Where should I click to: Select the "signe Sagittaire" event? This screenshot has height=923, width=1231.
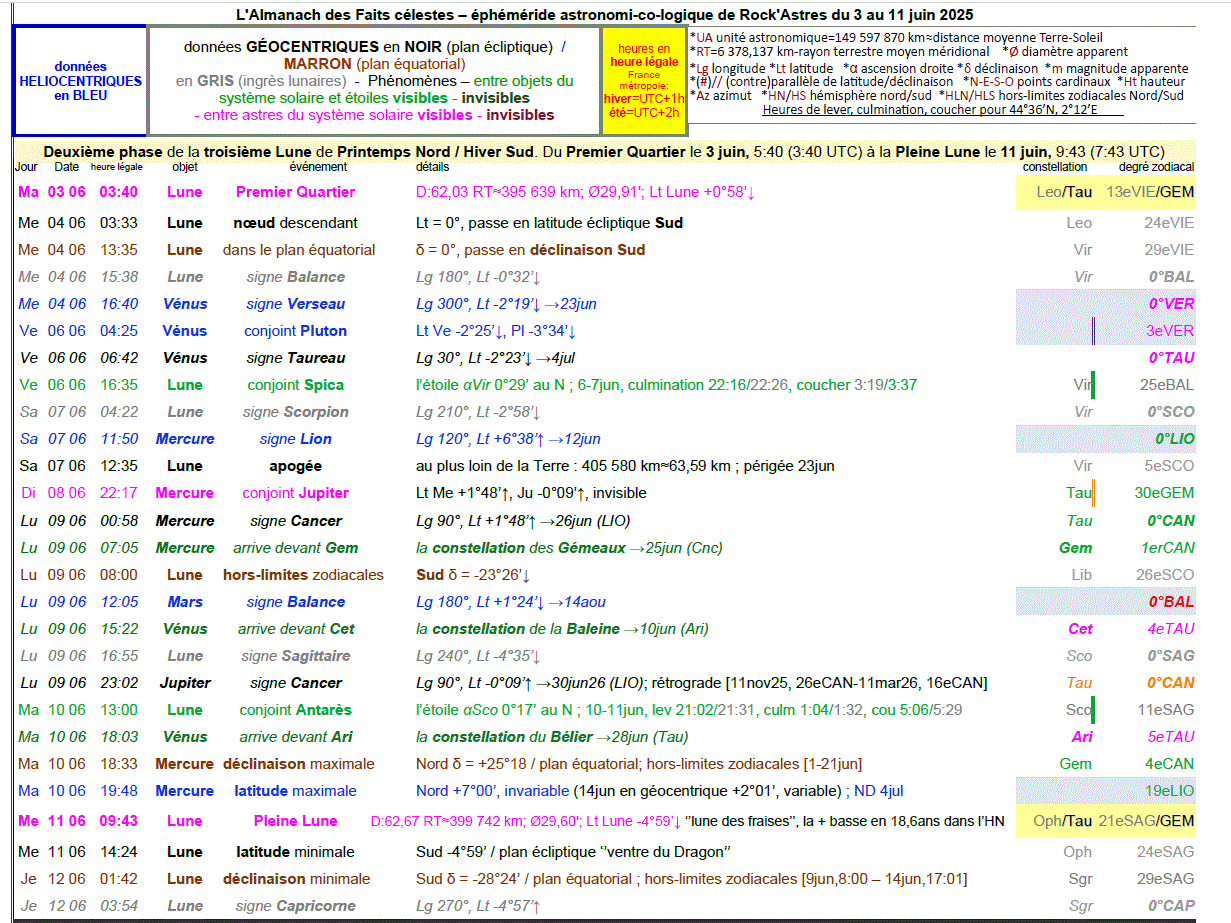click(x=295, y=656)
